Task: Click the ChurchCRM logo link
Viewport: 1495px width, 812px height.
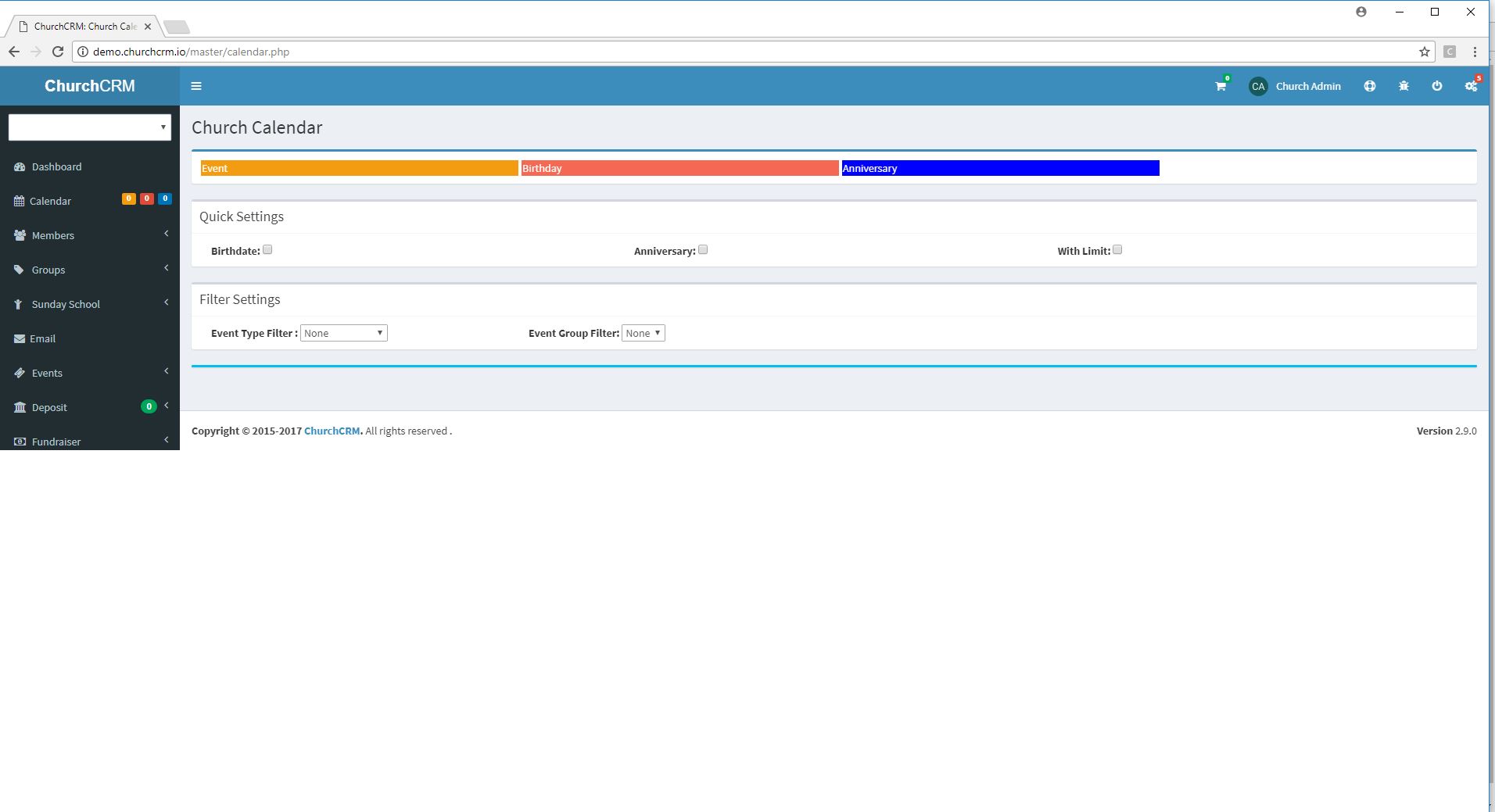Action: [90, 86]
